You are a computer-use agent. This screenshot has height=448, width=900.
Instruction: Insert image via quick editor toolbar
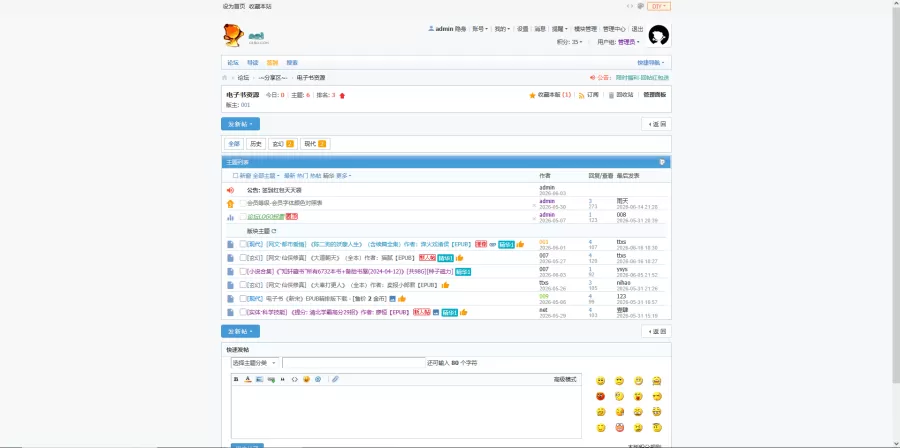(259, 379)
